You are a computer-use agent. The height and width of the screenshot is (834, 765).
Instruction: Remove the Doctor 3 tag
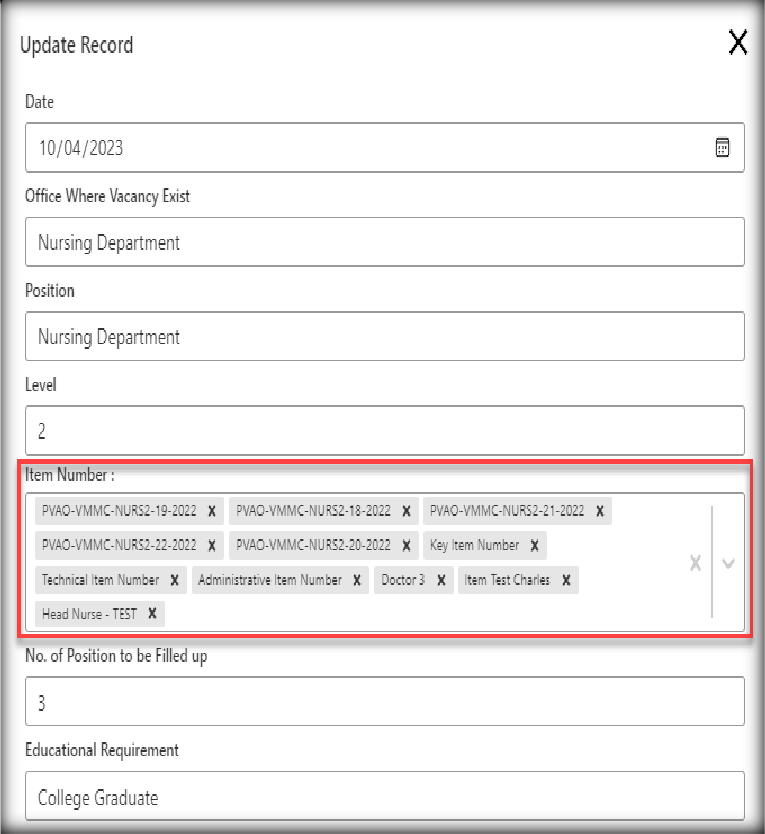441,580
